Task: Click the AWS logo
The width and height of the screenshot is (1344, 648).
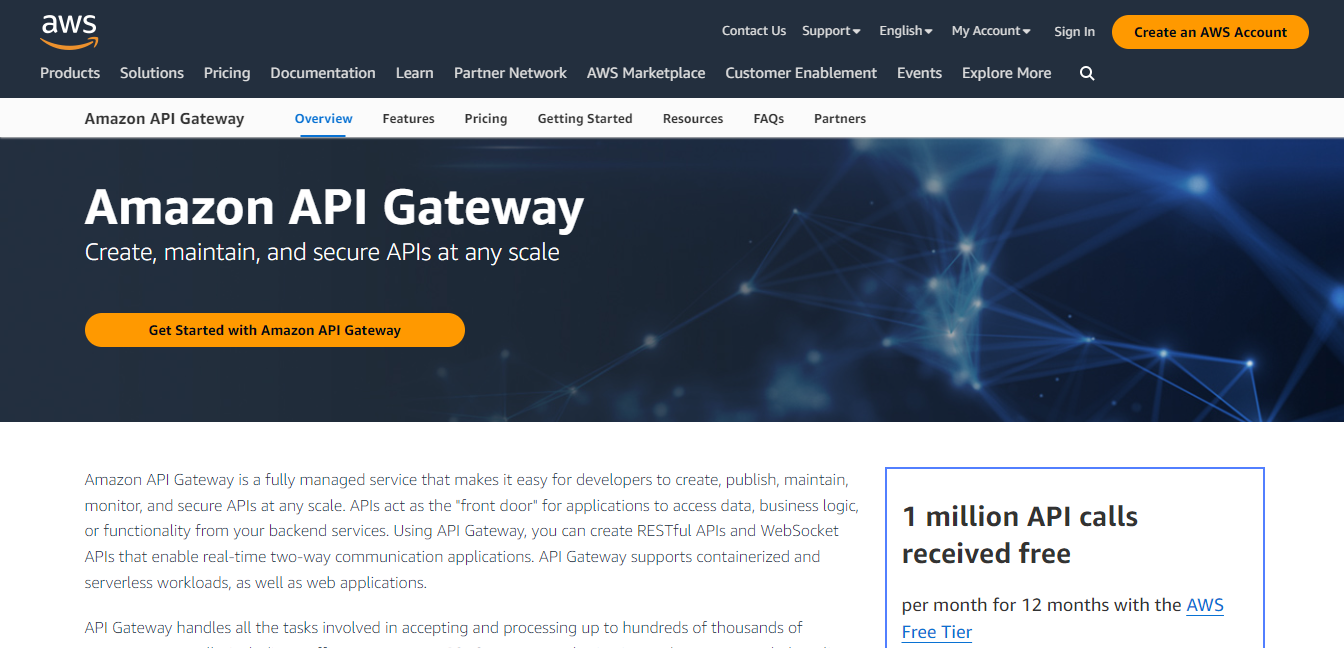Action: [69, 31]
